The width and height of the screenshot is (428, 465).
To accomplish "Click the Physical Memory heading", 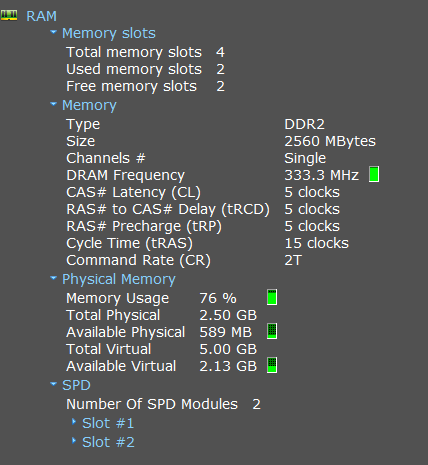I will coord(119,279).
